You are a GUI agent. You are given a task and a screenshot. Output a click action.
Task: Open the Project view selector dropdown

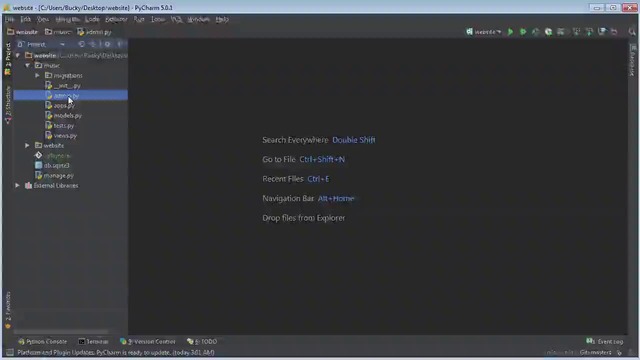point(41,44)
